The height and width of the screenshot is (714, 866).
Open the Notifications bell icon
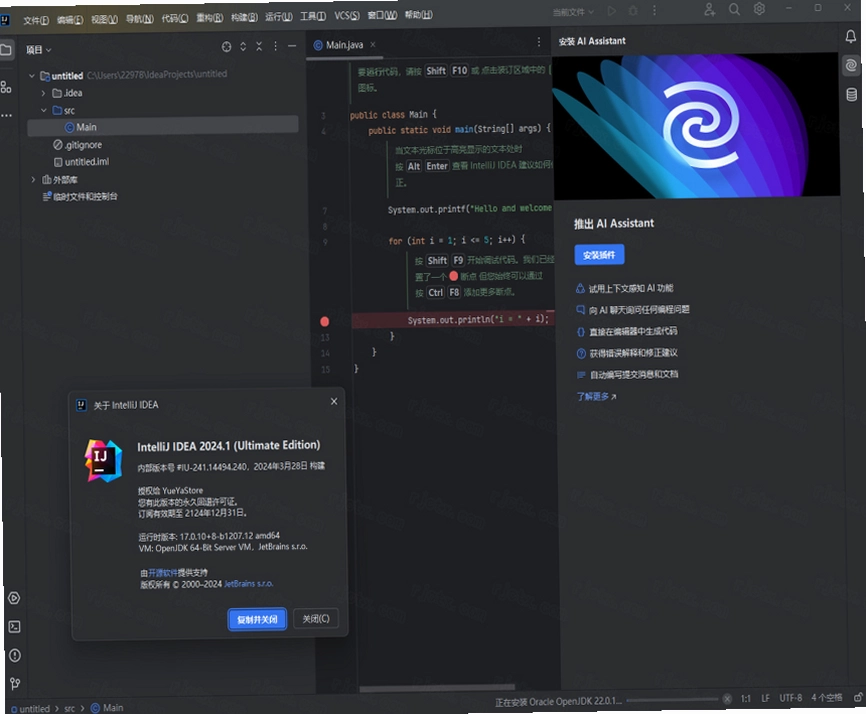851,36
